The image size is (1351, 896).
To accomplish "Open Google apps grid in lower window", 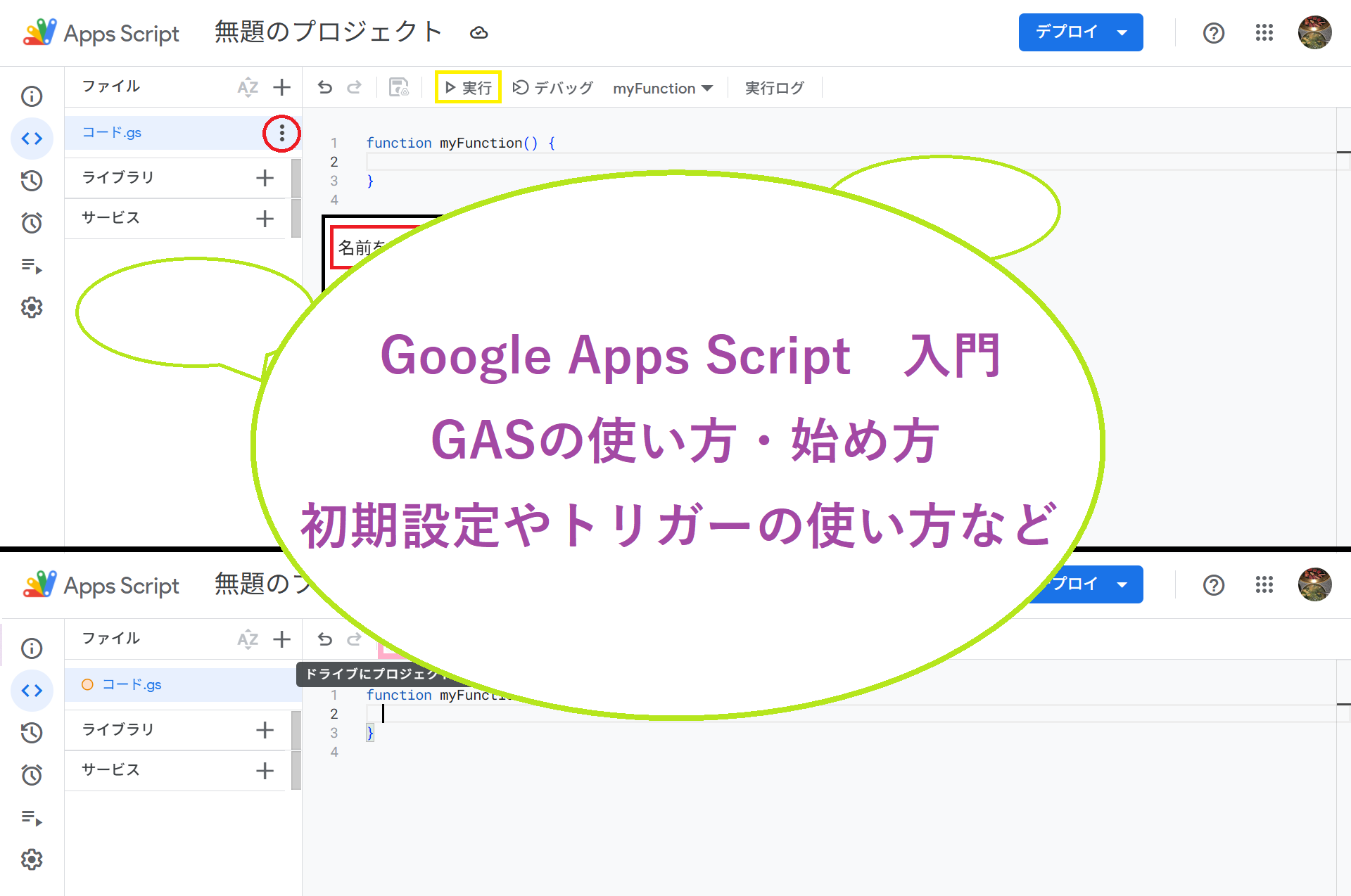I will click(1264, 585).
